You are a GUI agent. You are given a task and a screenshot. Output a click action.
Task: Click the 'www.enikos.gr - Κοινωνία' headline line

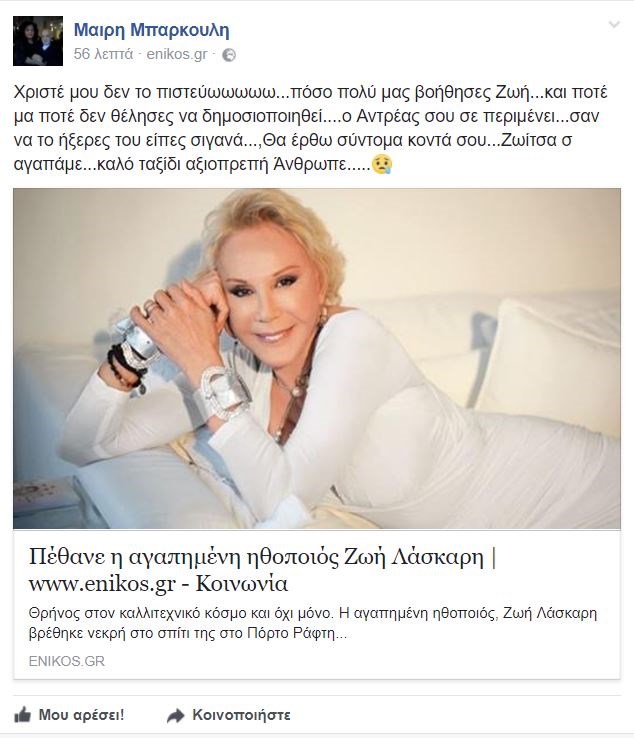tap(158, 584)
